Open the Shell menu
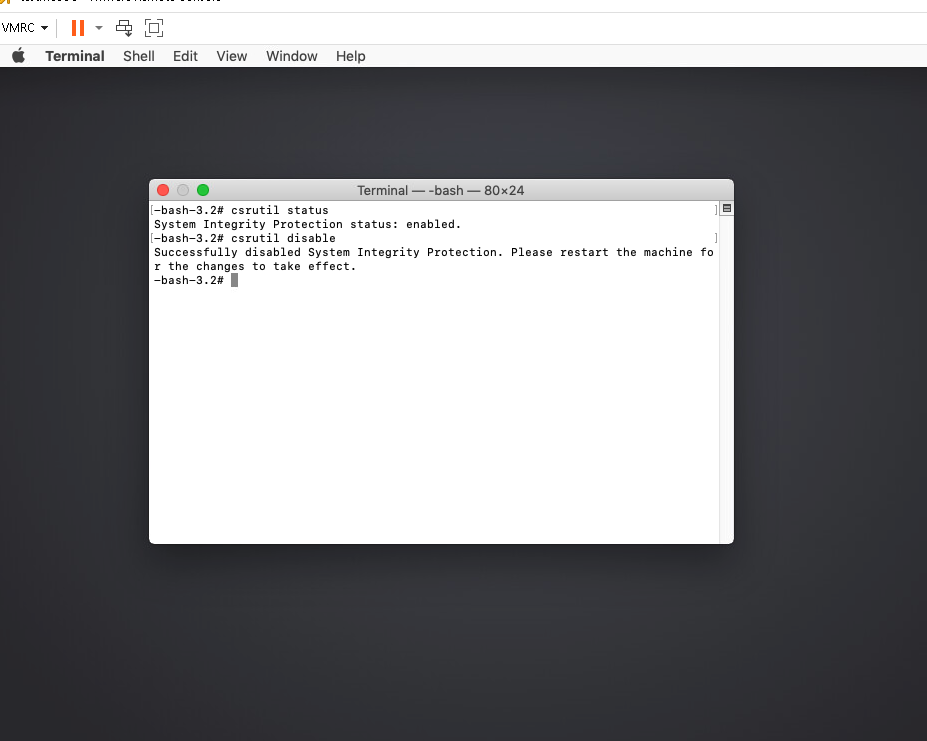Viewport: 927px width, 741px height. tap(138, 56)
